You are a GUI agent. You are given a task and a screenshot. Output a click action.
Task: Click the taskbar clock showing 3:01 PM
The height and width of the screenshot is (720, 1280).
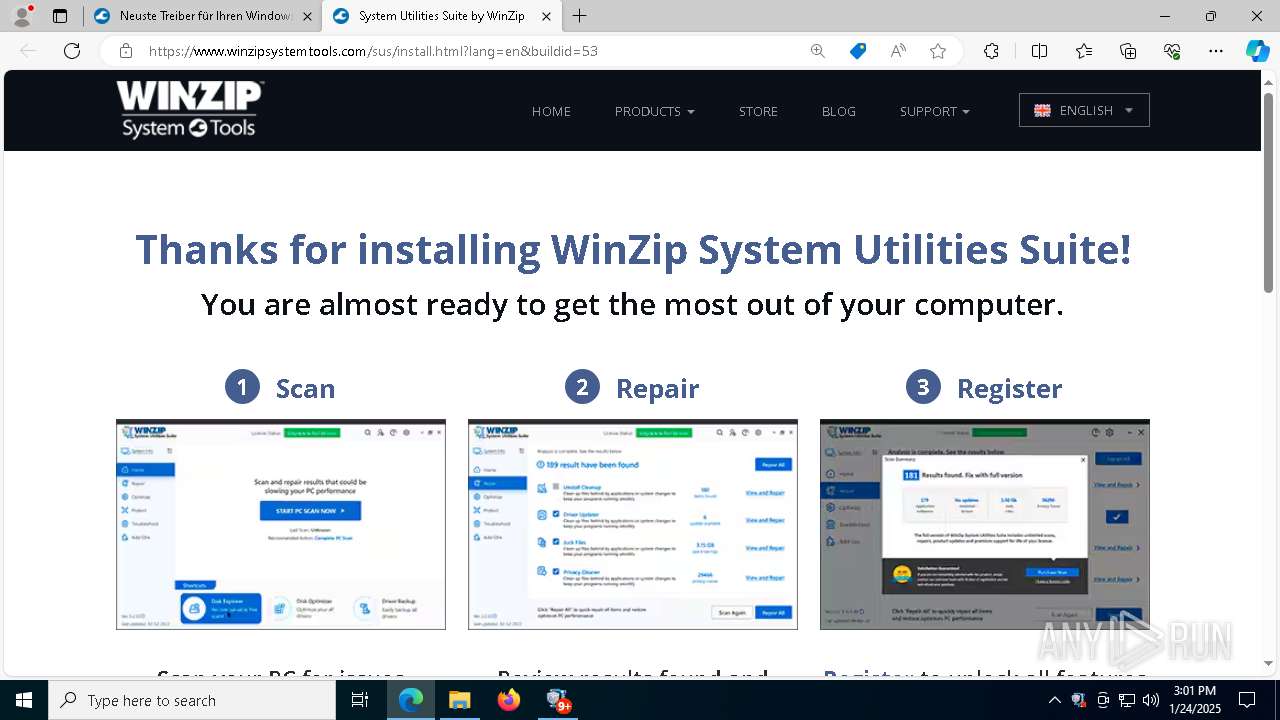pyautogui.click(x=1194, y=700)
